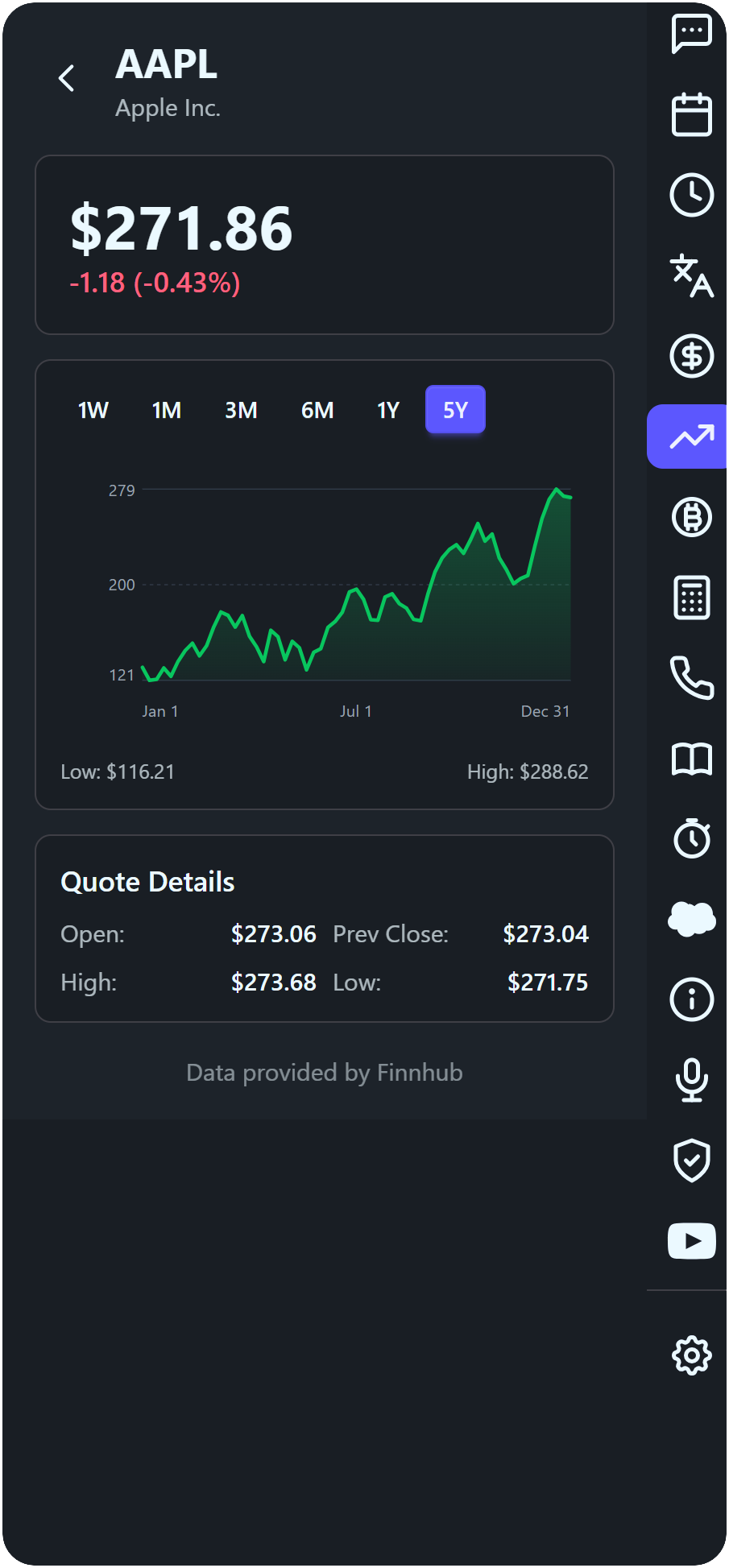Click the day High value $273.68
The height and width of the screenshot is (1568, 729).
point(274,983)
